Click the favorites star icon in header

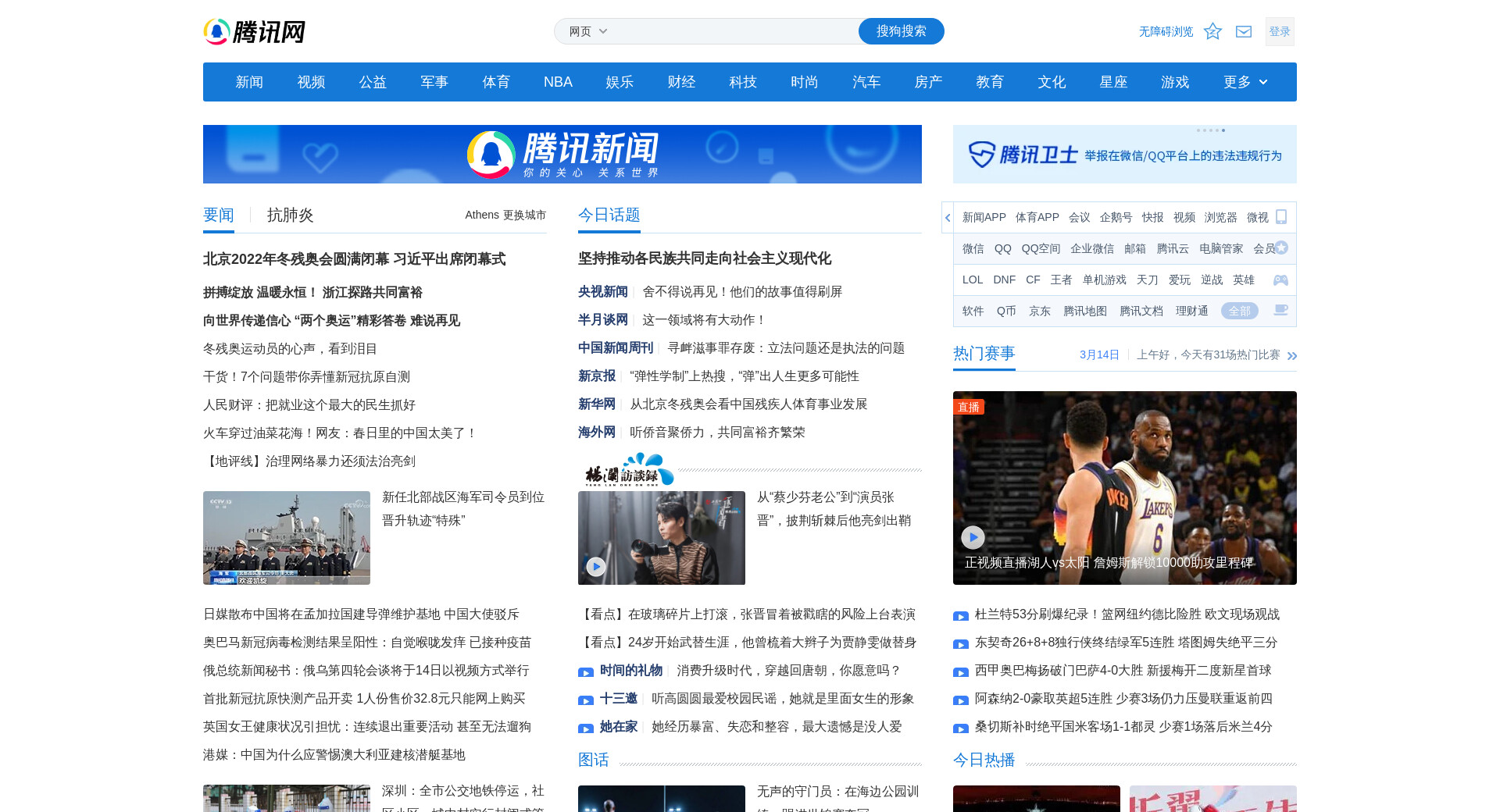1212,31
